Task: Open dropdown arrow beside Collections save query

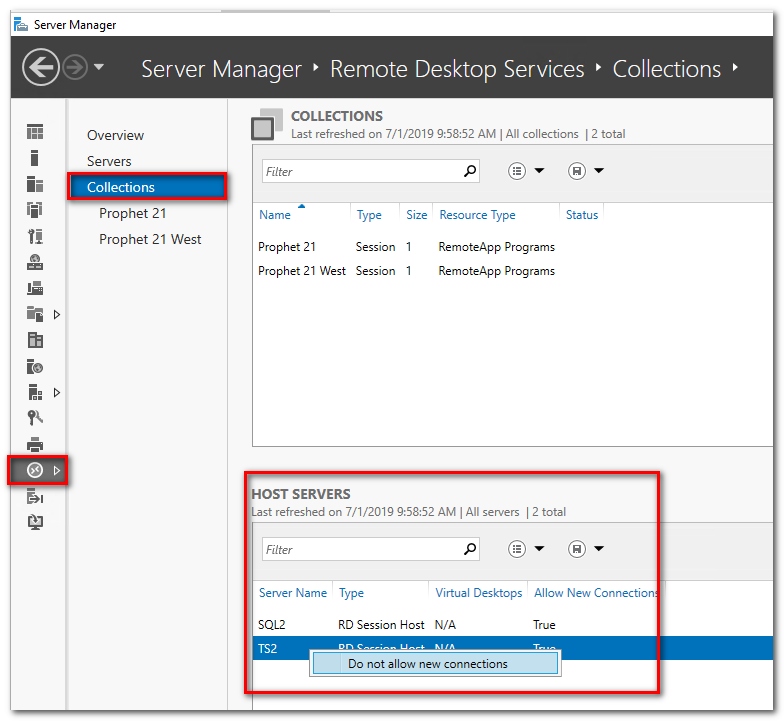Action: coord(599,170)
